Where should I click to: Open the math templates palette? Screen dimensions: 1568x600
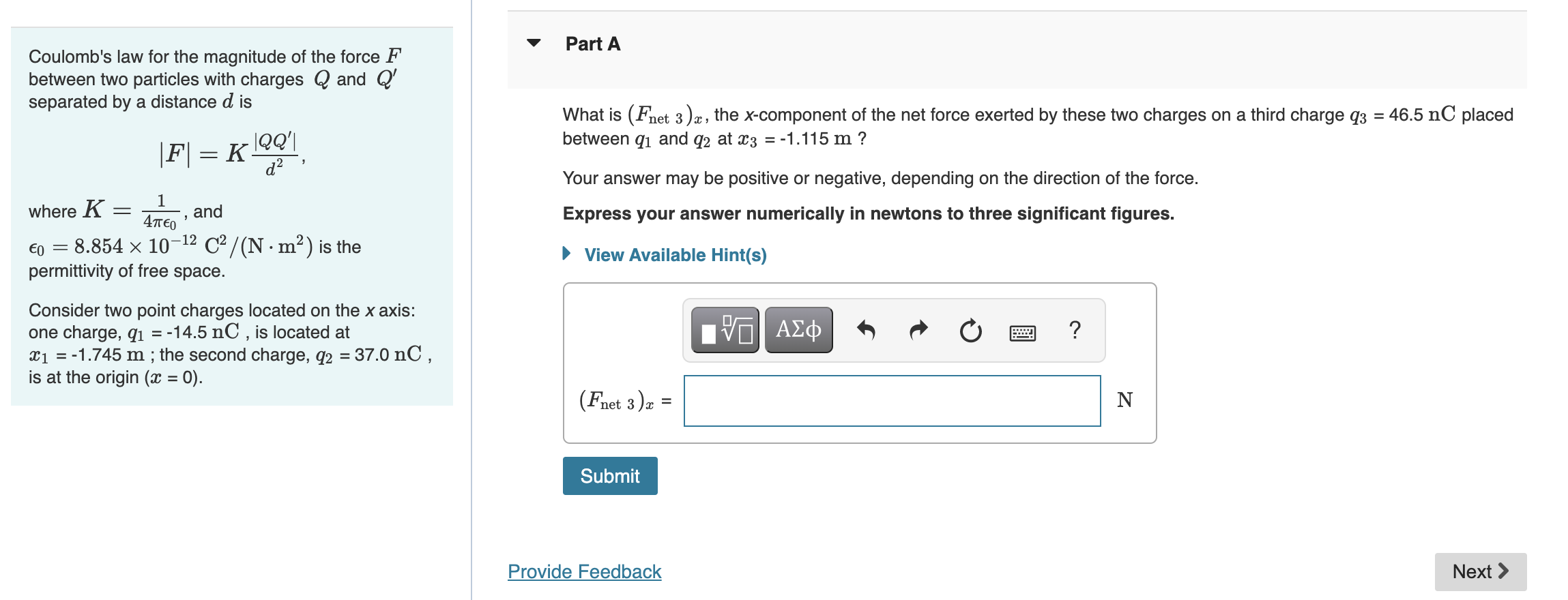point(725,330)
